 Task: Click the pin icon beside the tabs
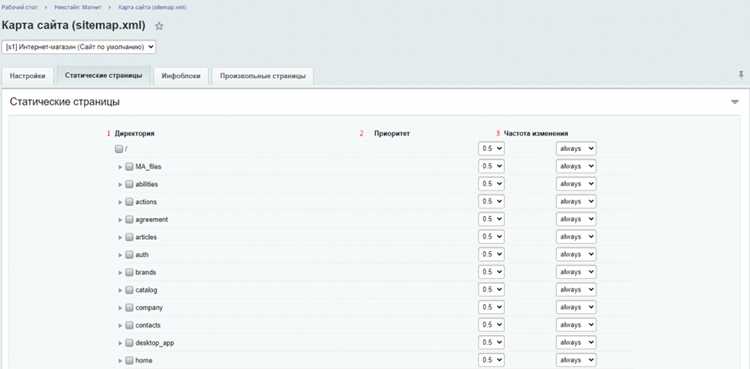coord(741,74)
